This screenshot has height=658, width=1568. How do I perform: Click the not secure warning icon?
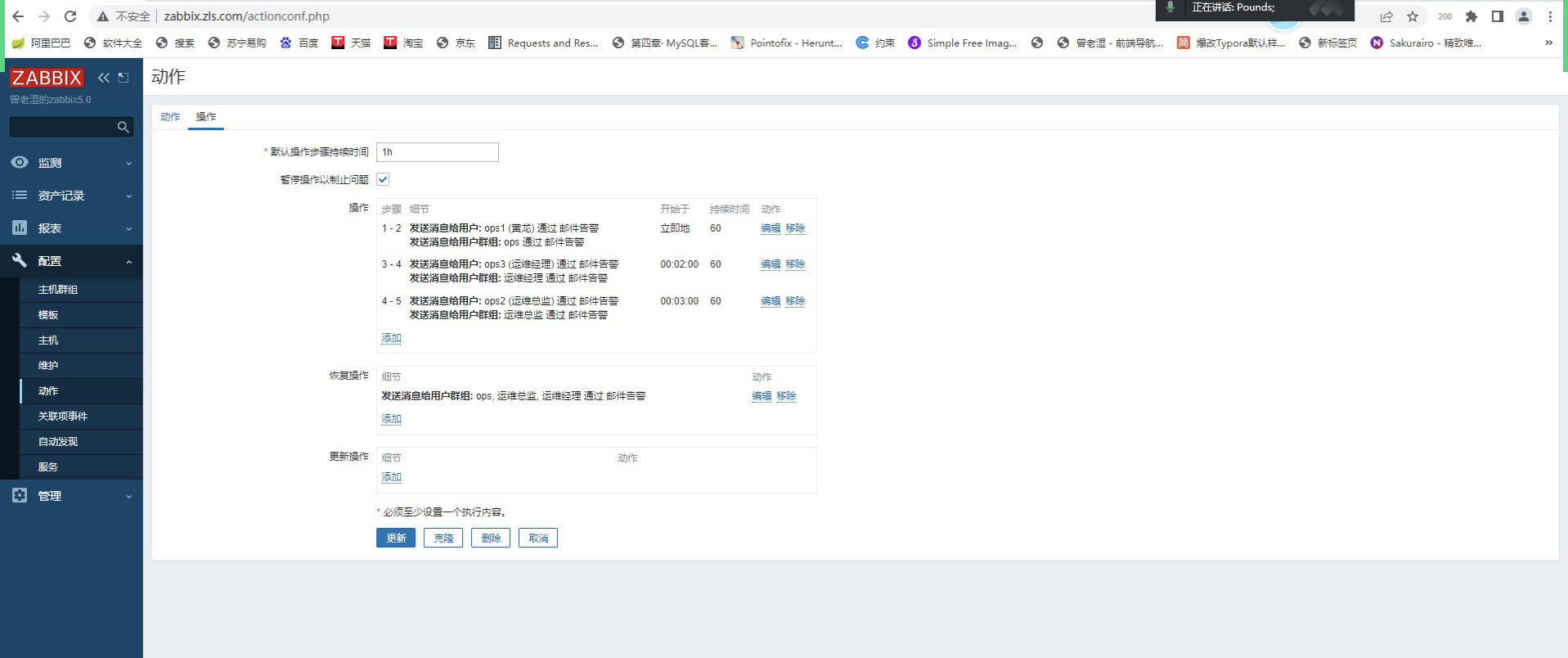click(102, 16)
